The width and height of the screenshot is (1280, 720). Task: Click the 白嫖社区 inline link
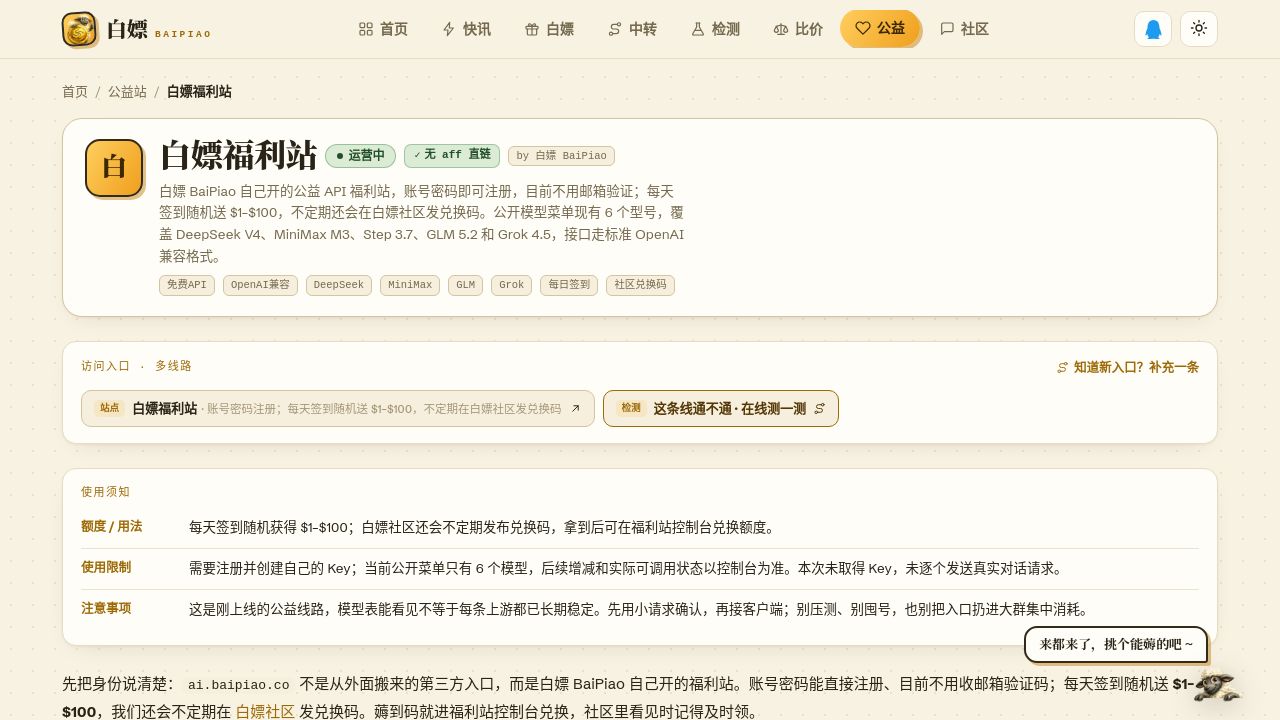pyautogui.click(x=265, y=712)
